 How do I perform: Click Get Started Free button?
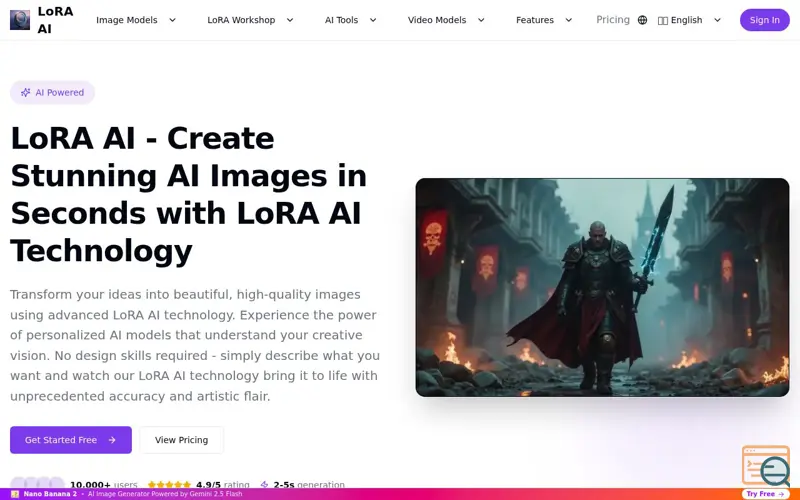pyautogui.click(x=71, y=440)
